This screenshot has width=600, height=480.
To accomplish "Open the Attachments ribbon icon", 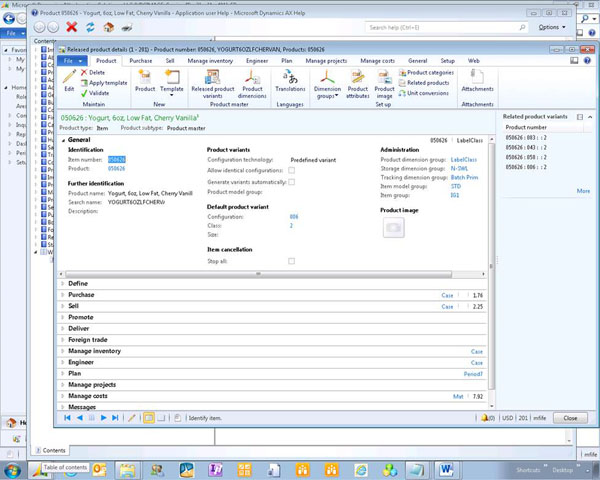I will [477, 78].
